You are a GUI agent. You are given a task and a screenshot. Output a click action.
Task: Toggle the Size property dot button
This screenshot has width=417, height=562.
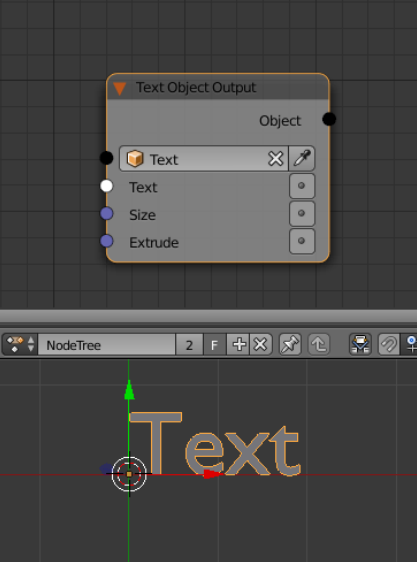pyautogui.click(x=302, y=214)
